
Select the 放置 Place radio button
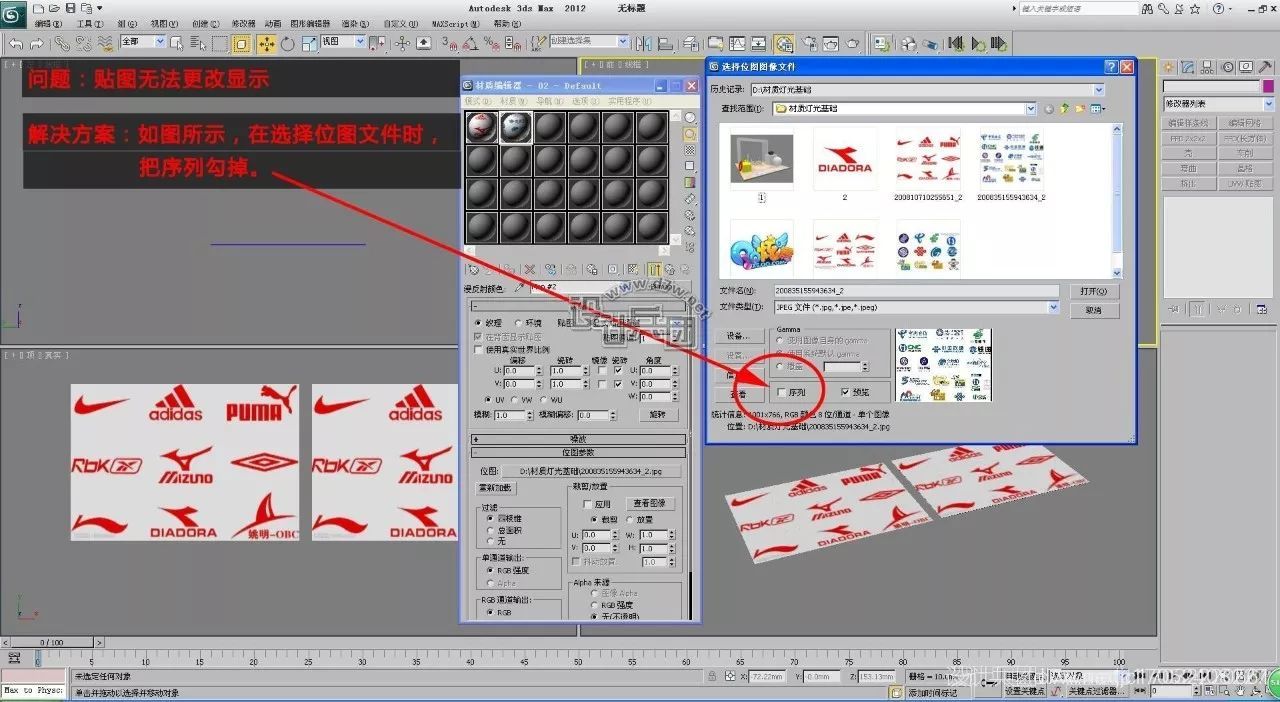630,520
